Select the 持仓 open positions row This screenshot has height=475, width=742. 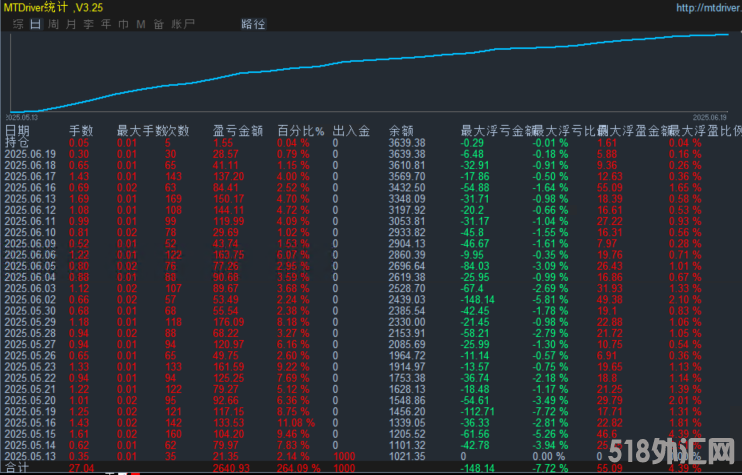(x=17, y=143)
